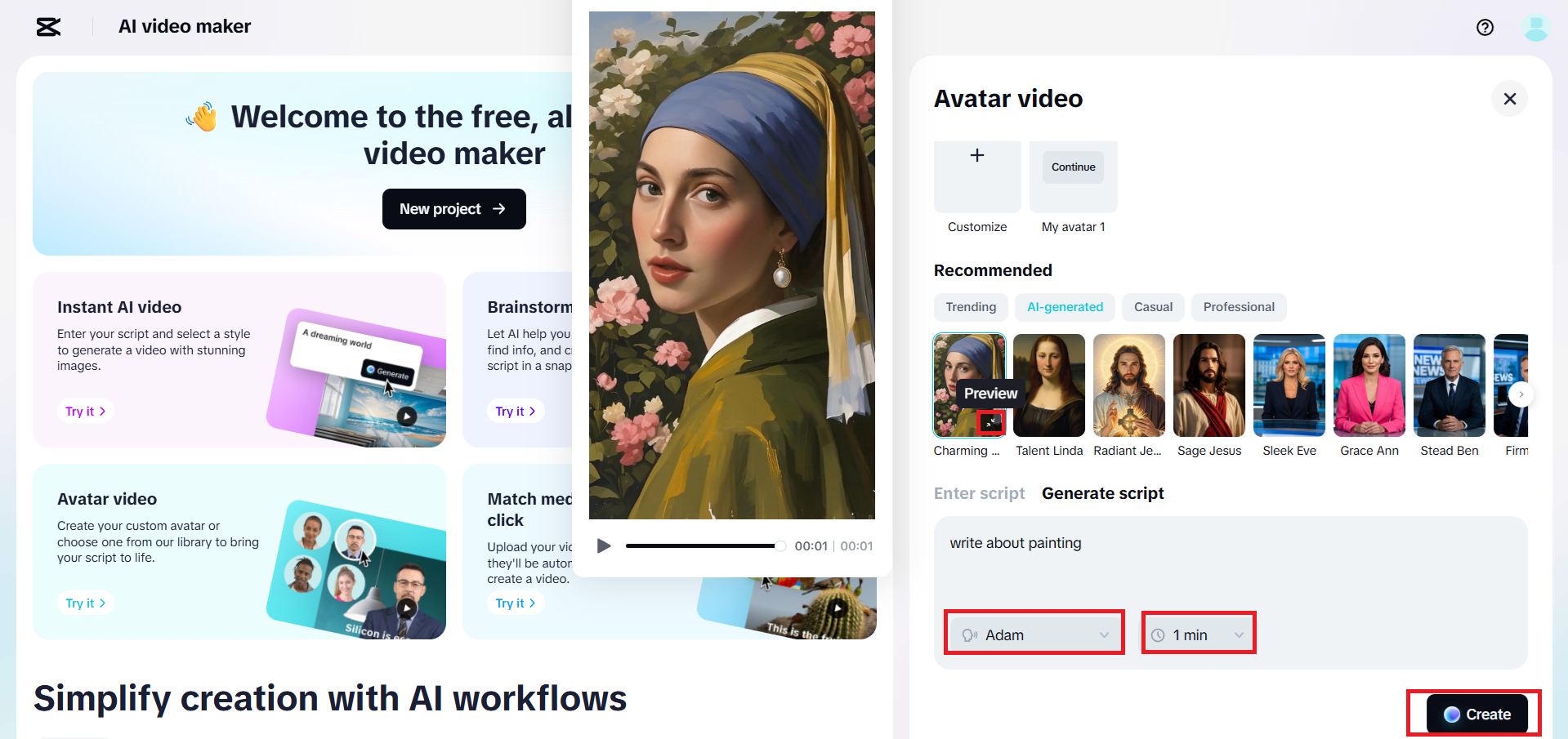Select the Generate script tab

point(1102,493)
